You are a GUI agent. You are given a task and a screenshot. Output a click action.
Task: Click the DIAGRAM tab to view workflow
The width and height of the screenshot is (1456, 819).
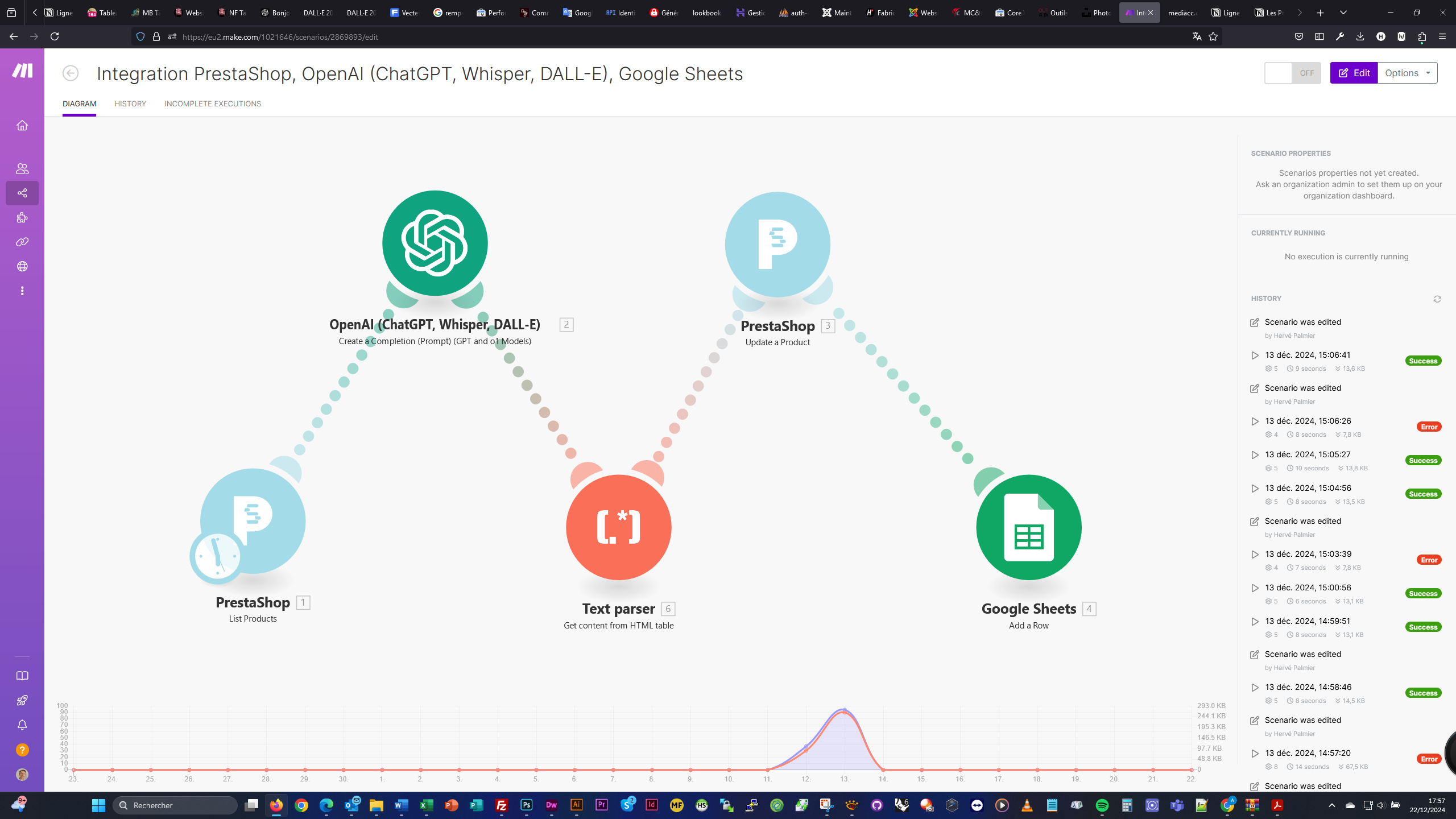[79, 103]
